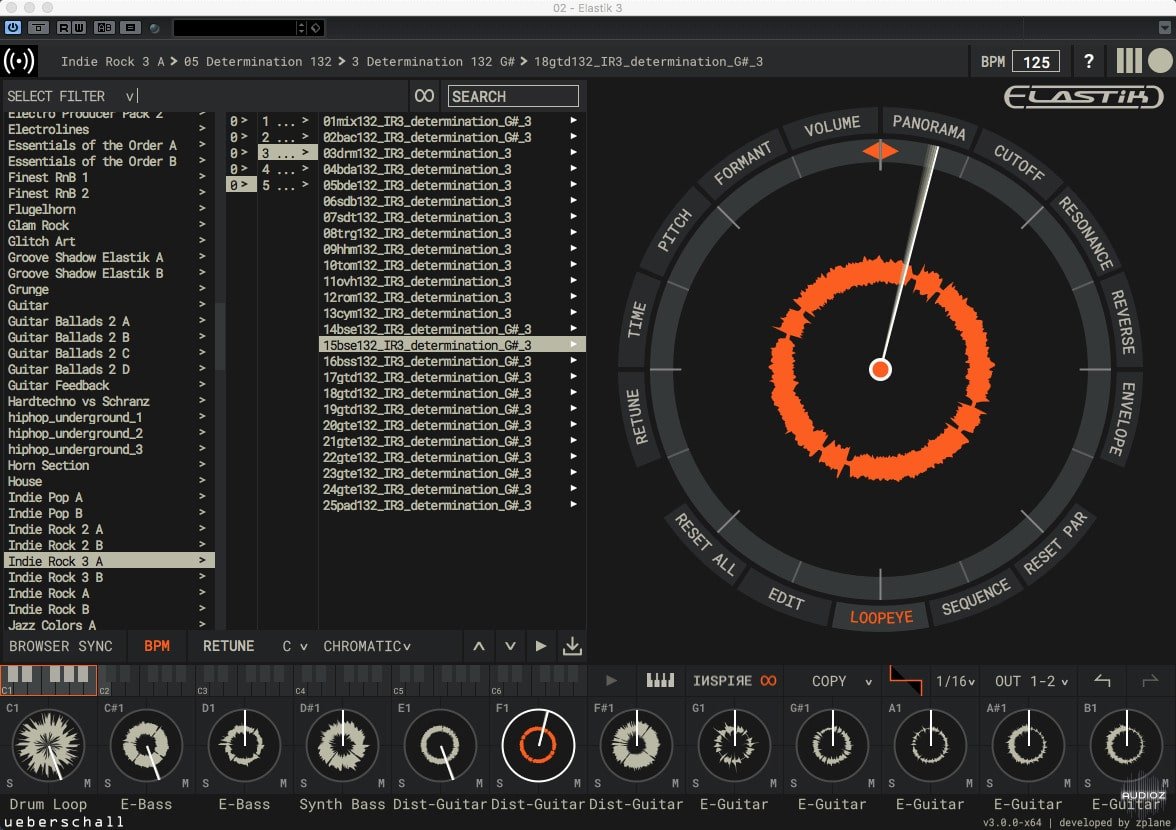Screen dimensions: 1176x830
Task: Enable the Retune toggle in the browser bar
Action: point(228,646)
